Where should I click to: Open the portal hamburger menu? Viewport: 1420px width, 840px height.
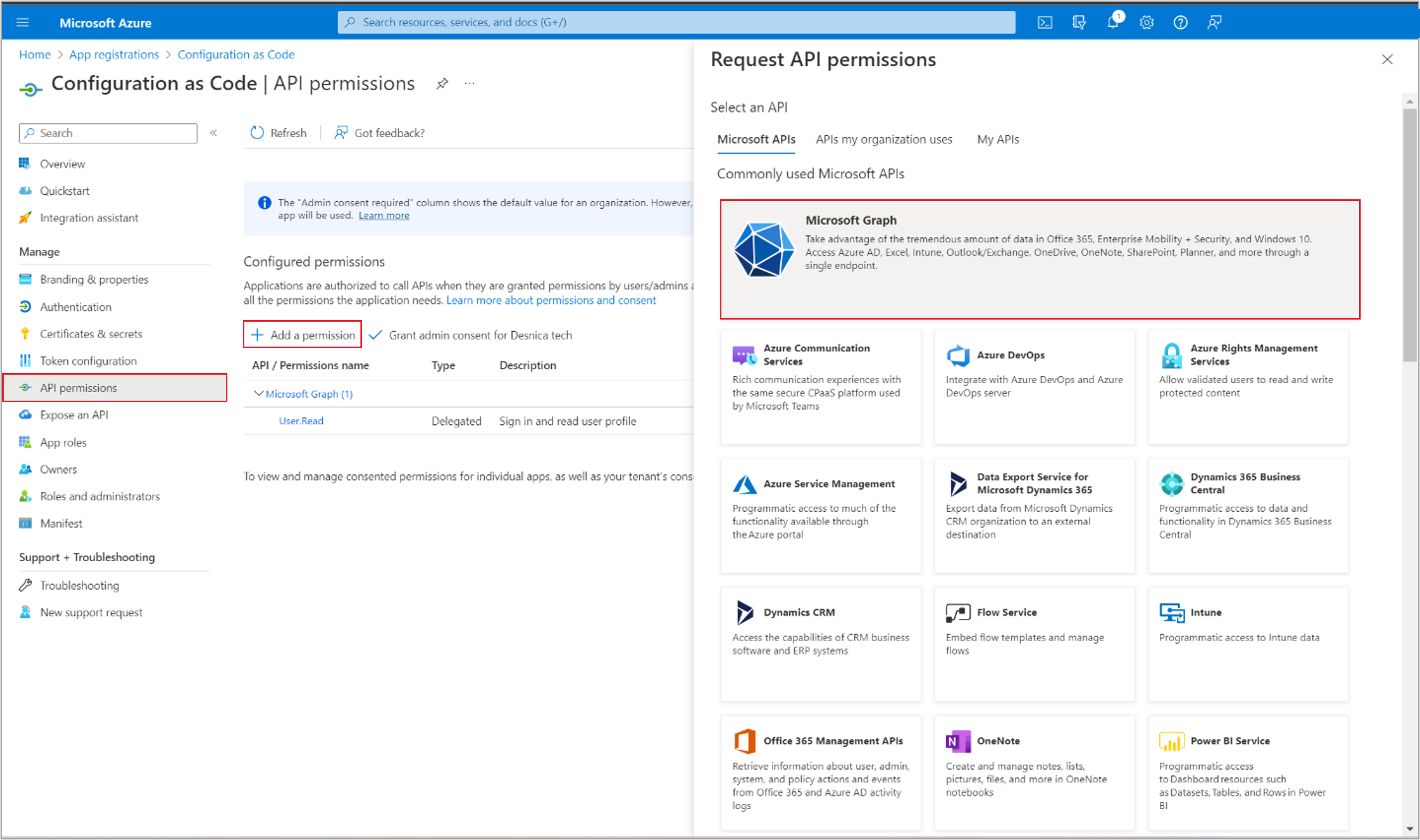click(x=23, y=23)
